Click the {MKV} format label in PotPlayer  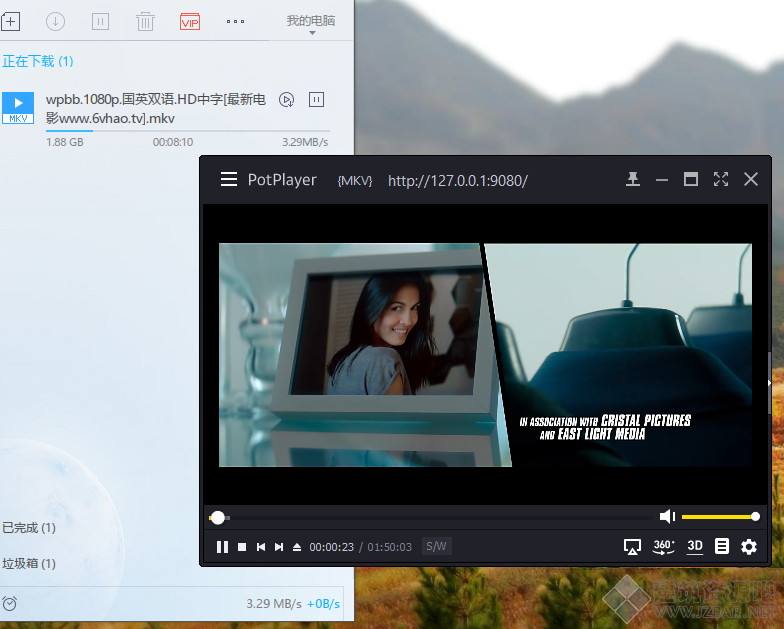355,180
